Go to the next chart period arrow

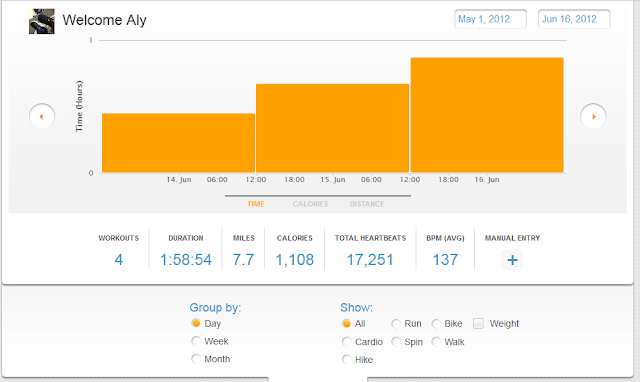pyautogui.click(x=593, y=116)
